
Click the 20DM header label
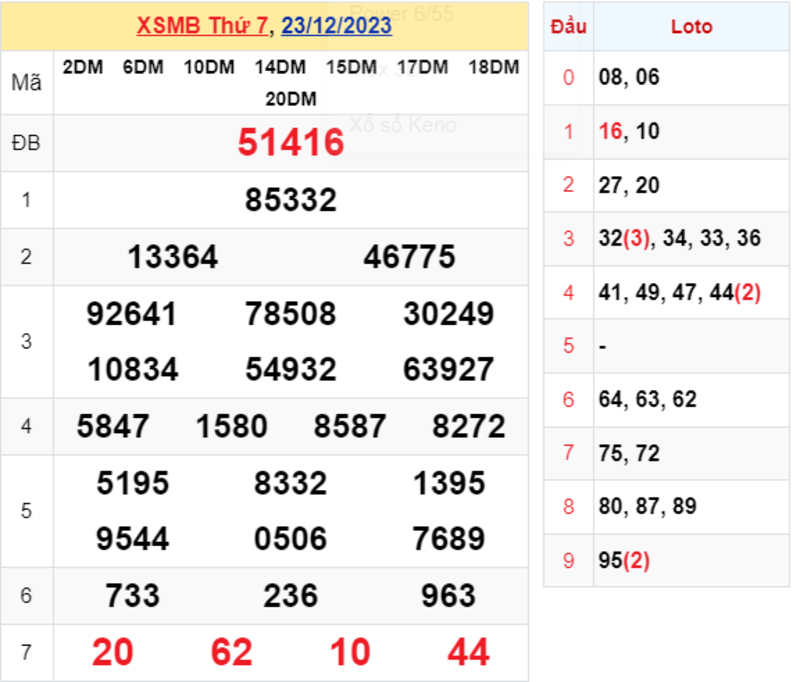(289, 99)
